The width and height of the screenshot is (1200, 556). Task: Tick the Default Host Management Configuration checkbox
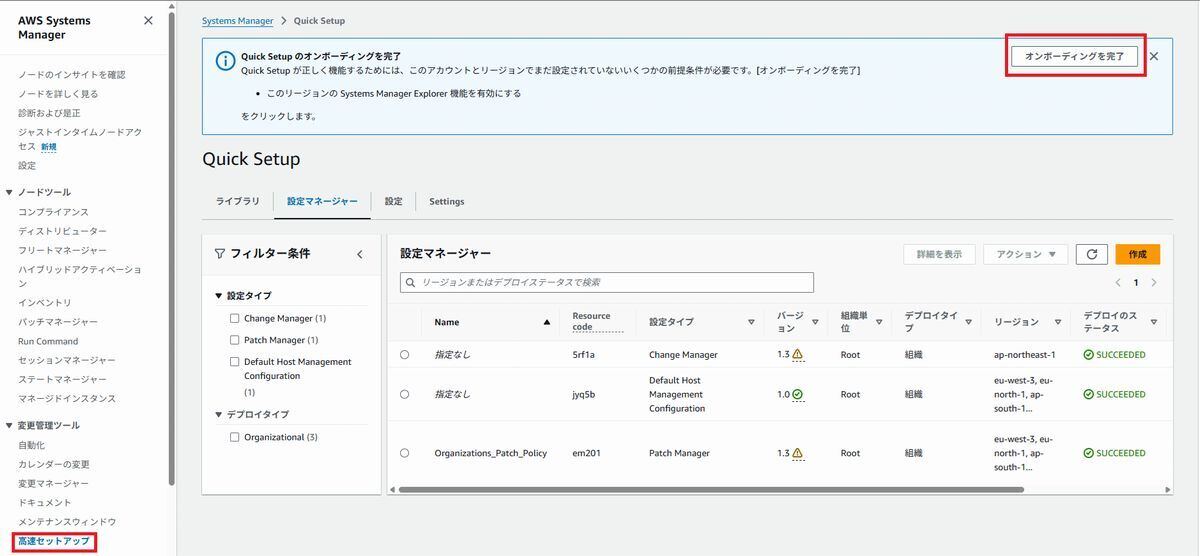pyautogui.click(x=235, y=362)
